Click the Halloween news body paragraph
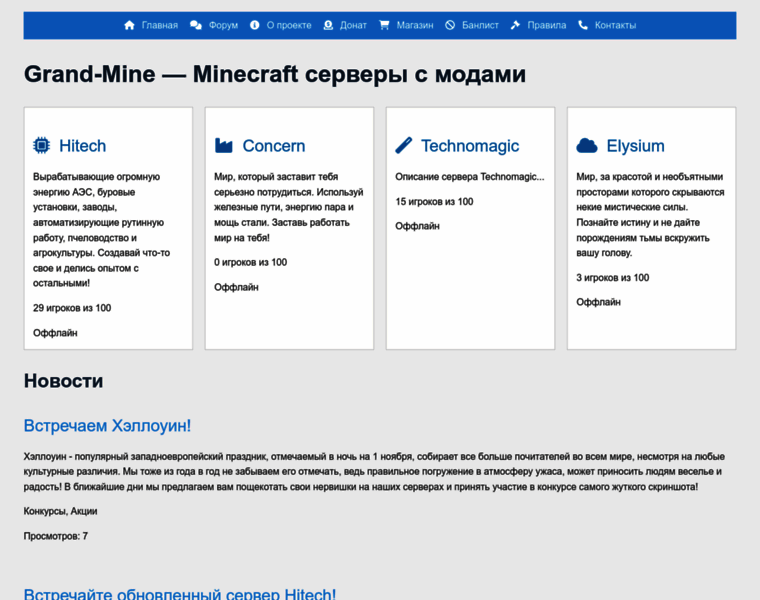Screen dimensions: 760x600 374,472
